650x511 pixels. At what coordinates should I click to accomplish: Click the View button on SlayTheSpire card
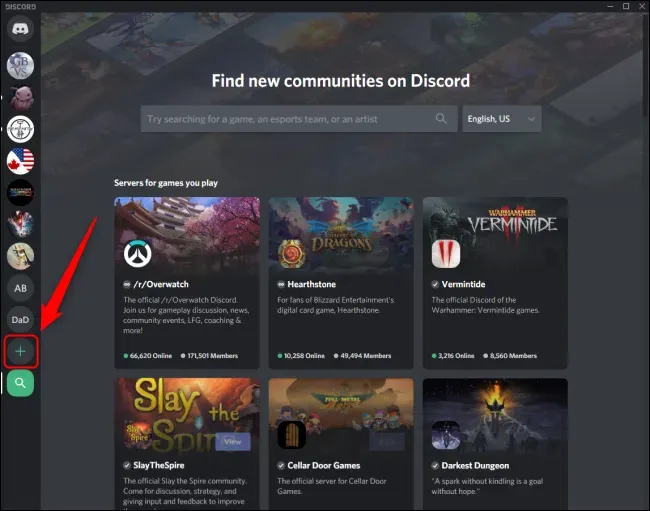(233, 441)
